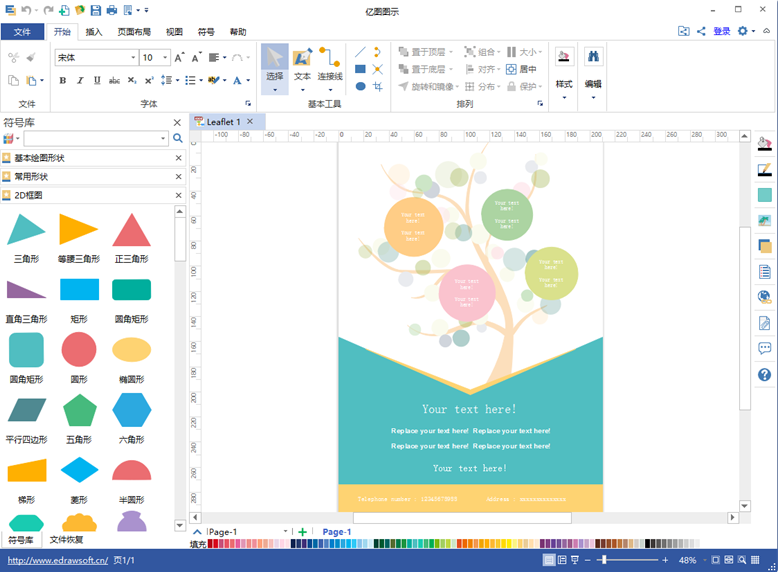The image size is (778, 572).
Task: Click the save icon in quick access toolbar
Action: pyautogui.click(x=95, y=10)
